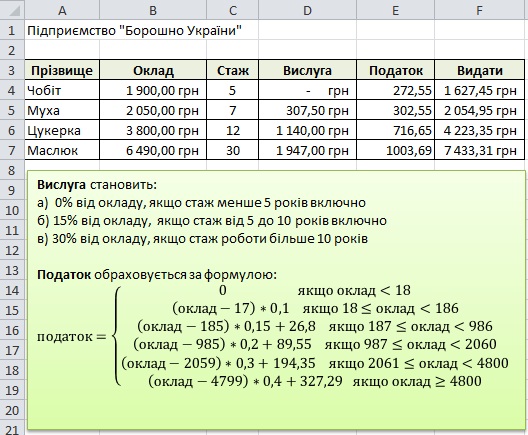This screenshot has height=435, width=528.
Task: Click the Стаж header cell
Action: click(x=232, y=70)
